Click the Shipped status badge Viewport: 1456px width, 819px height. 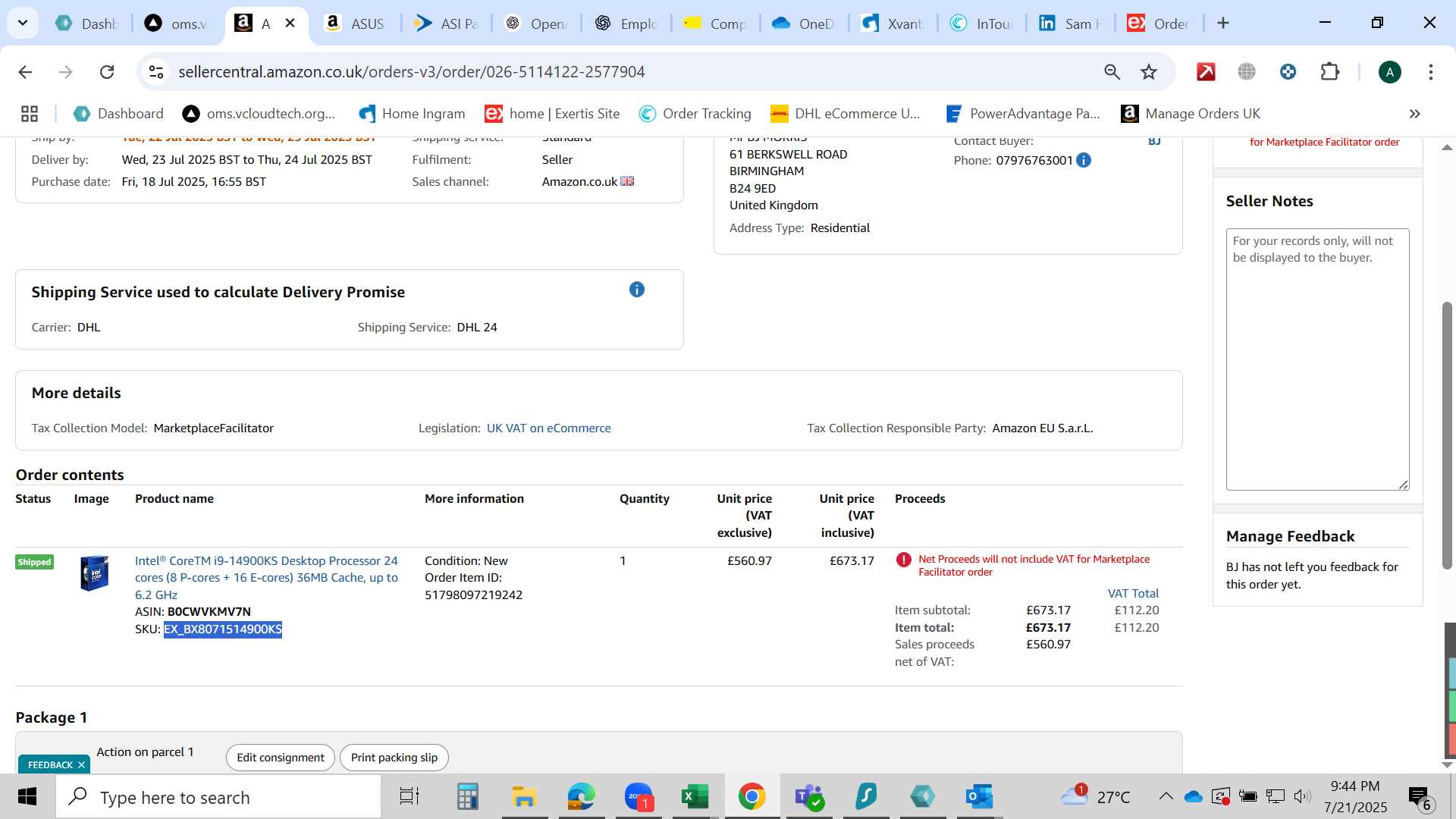(x=34, y=562)
